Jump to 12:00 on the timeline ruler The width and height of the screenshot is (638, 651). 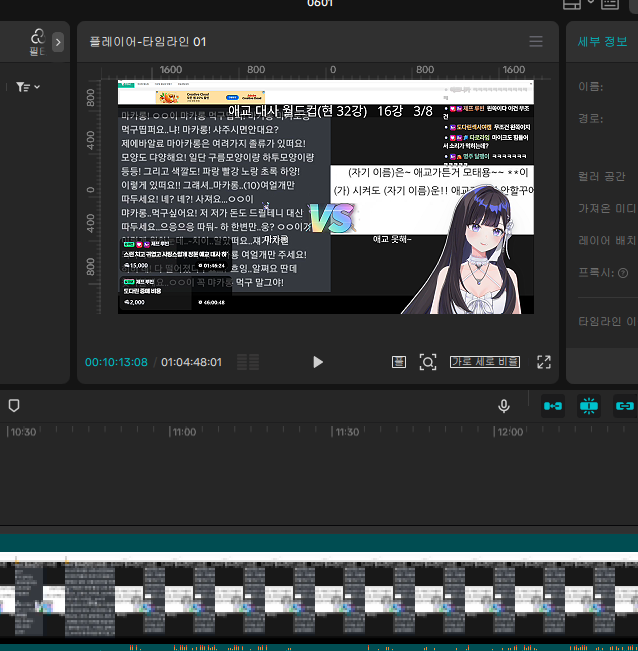[510, 432]
